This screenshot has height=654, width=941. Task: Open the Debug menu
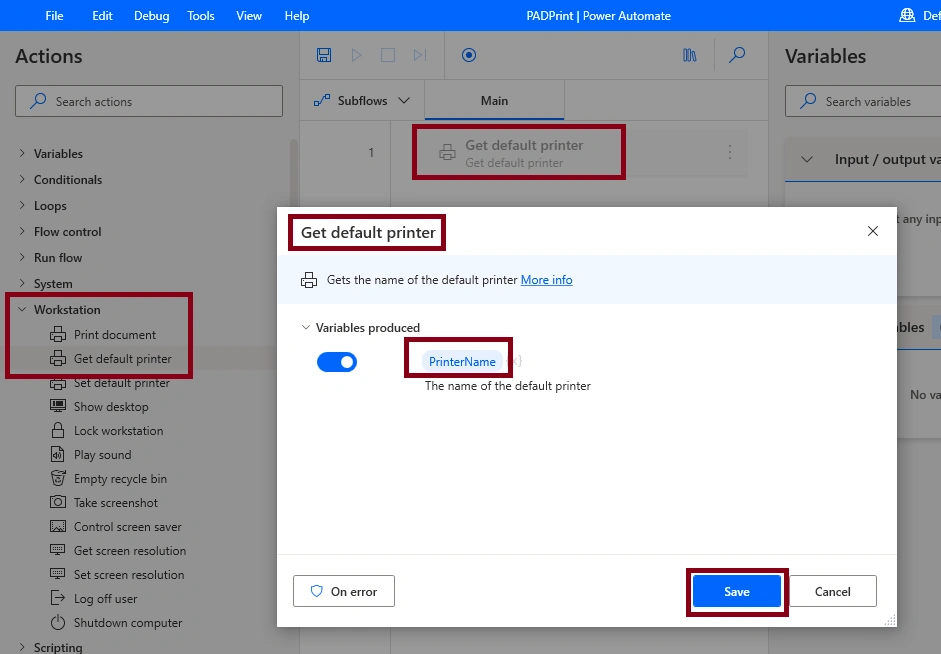[x=151, y=16]
